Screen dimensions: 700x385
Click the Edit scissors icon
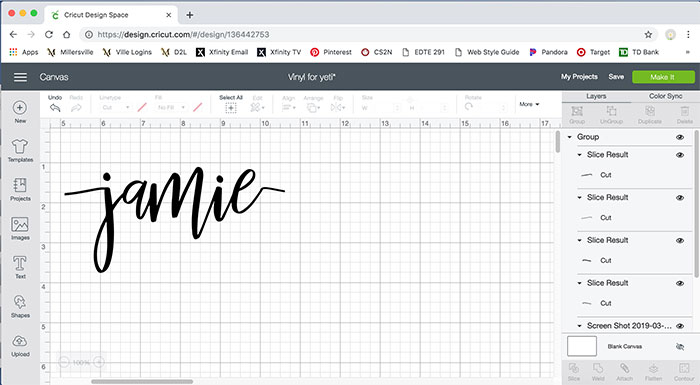[257, 108]
